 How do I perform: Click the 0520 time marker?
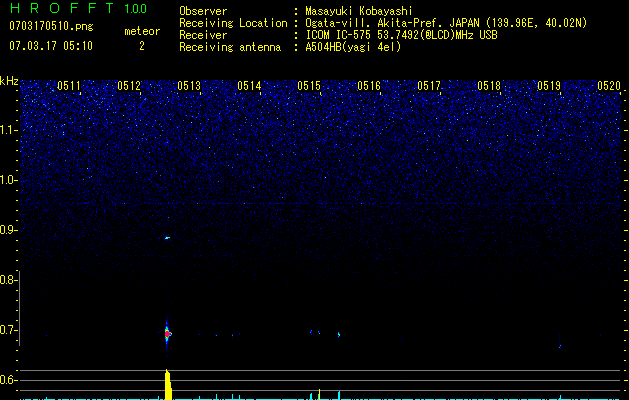pyautogui.click(x=609, y=86)
